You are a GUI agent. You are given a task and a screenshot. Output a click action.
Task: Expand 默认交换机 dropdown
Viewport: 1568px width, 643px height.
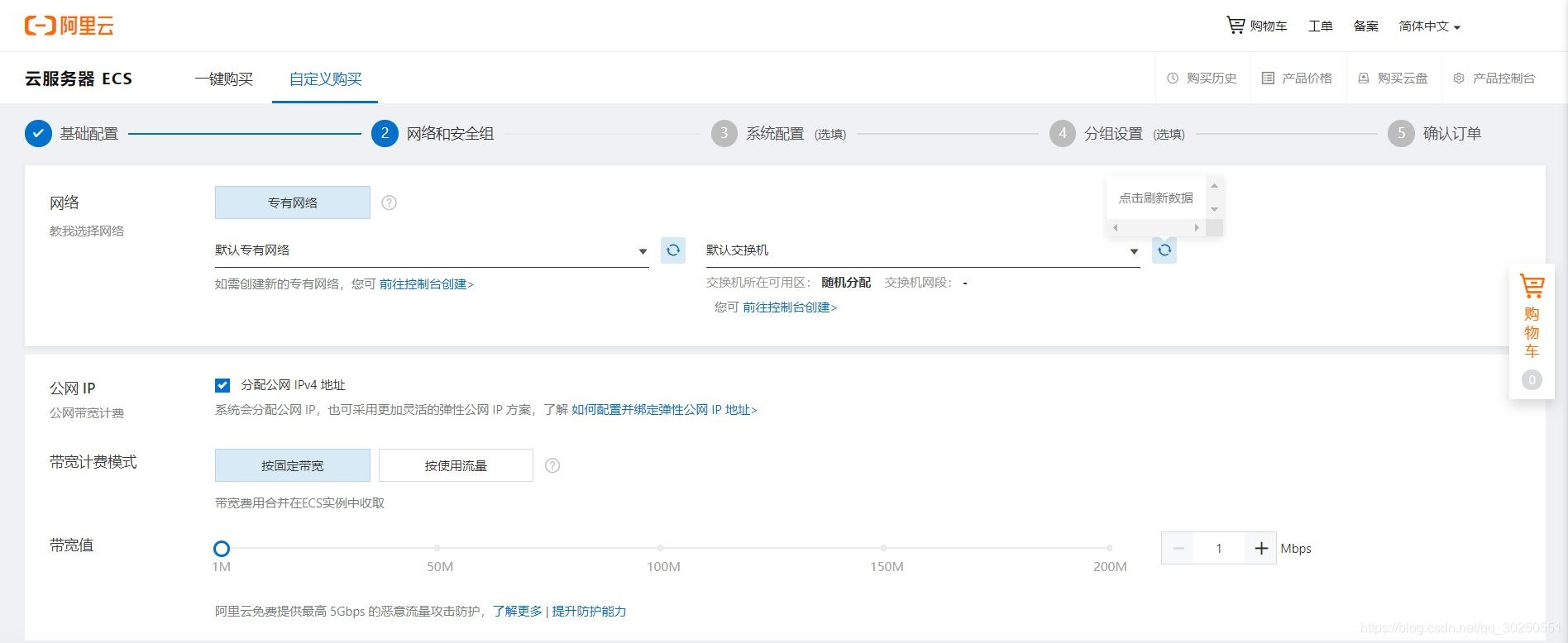coord(923,250)
